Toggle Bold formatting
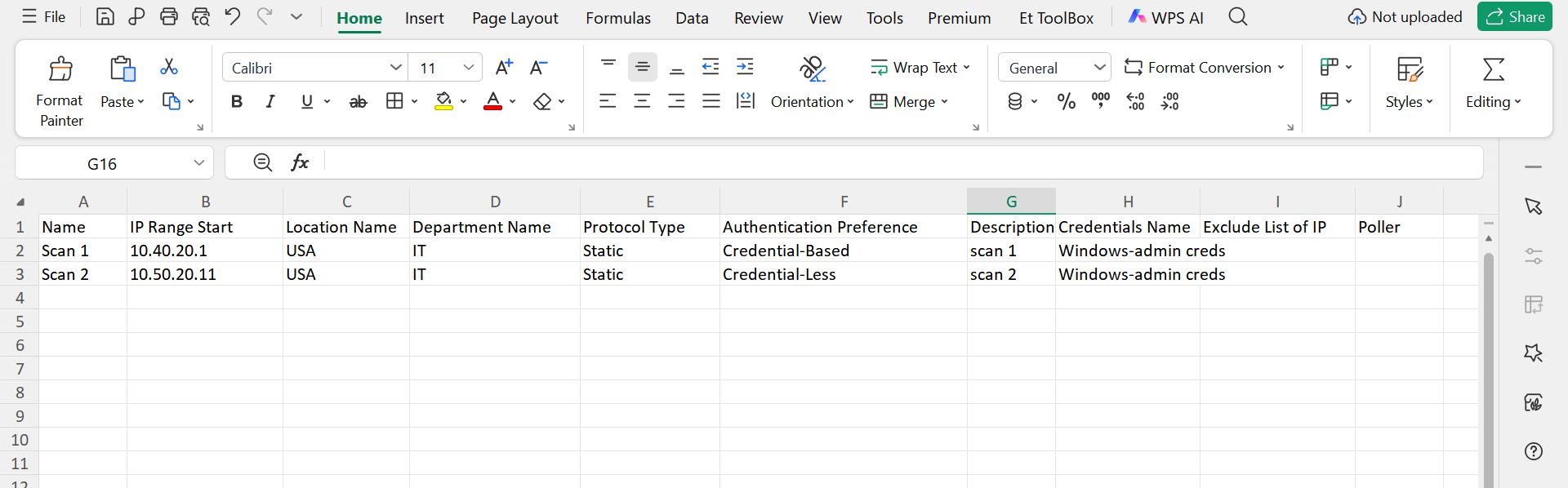Screen dimensions: 1568x488 [x=237, y=101]
